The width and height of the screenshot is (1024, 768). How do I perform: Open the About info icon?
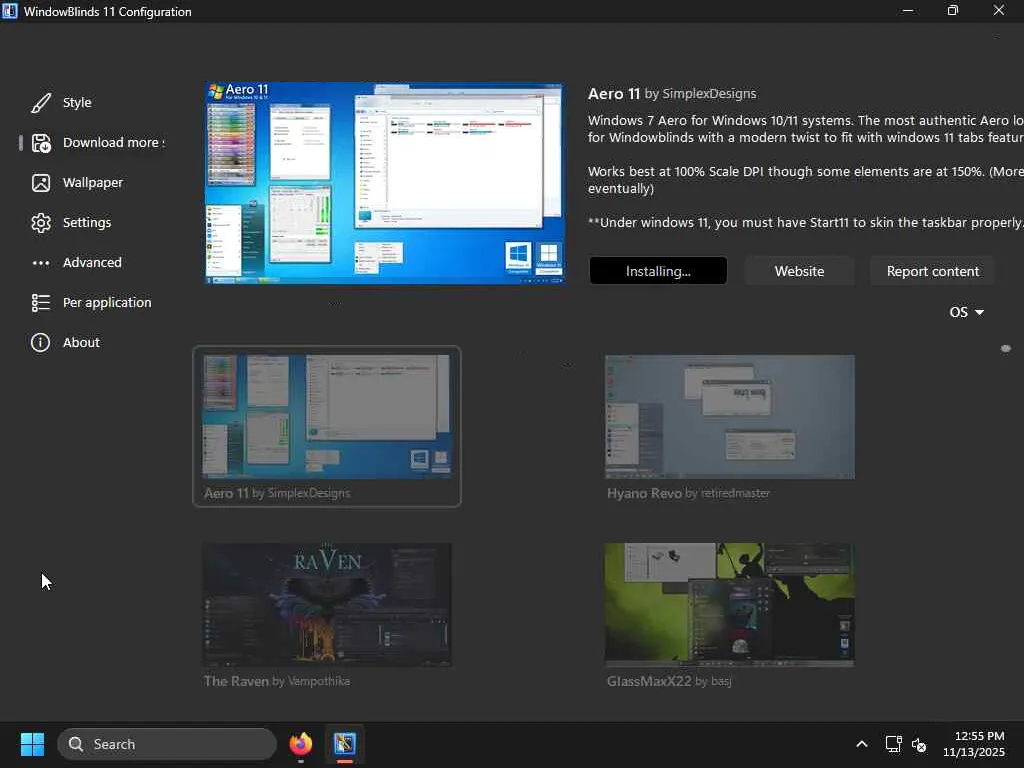point(40,342)
